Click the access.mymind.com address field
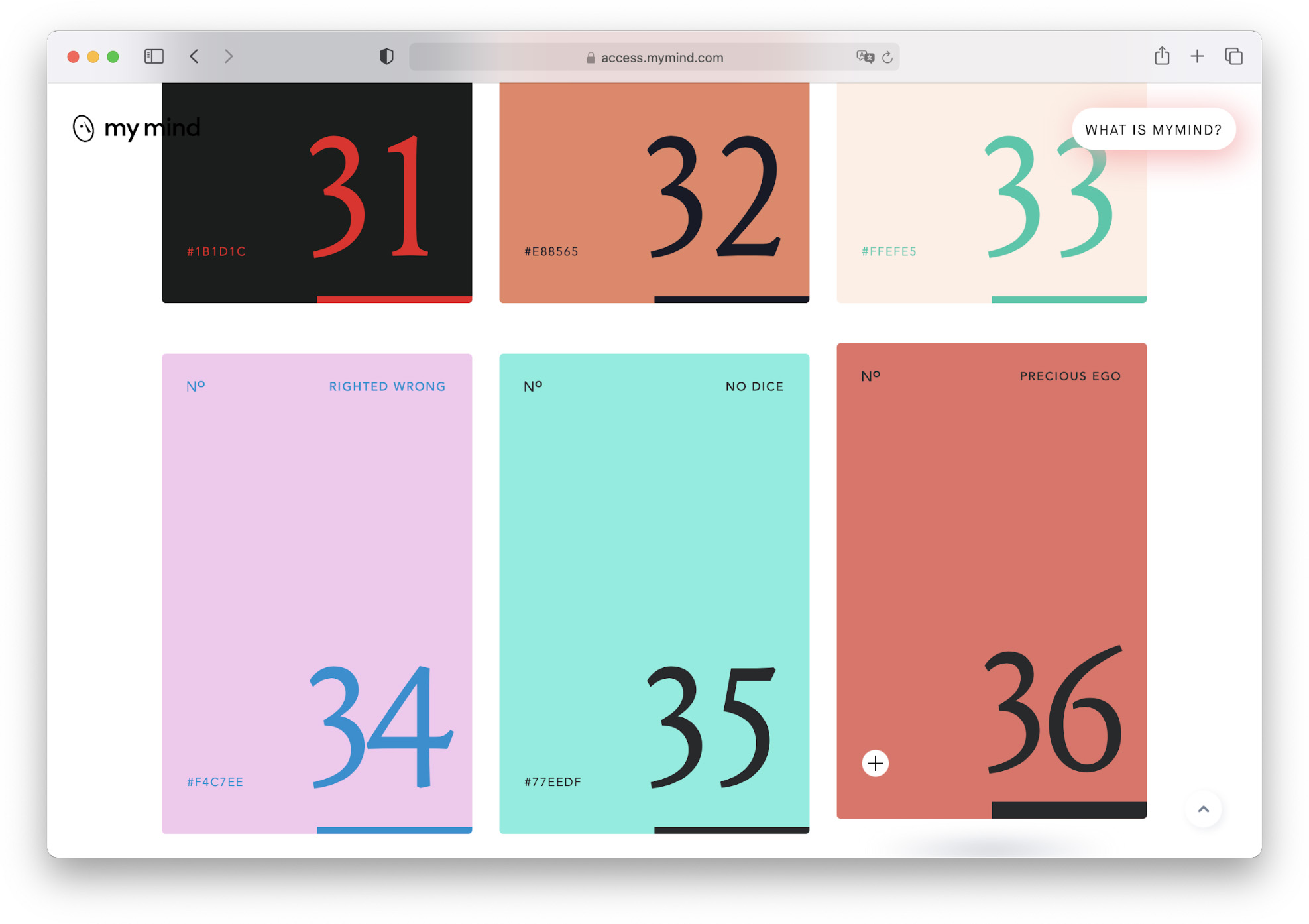 coord(654,57)
